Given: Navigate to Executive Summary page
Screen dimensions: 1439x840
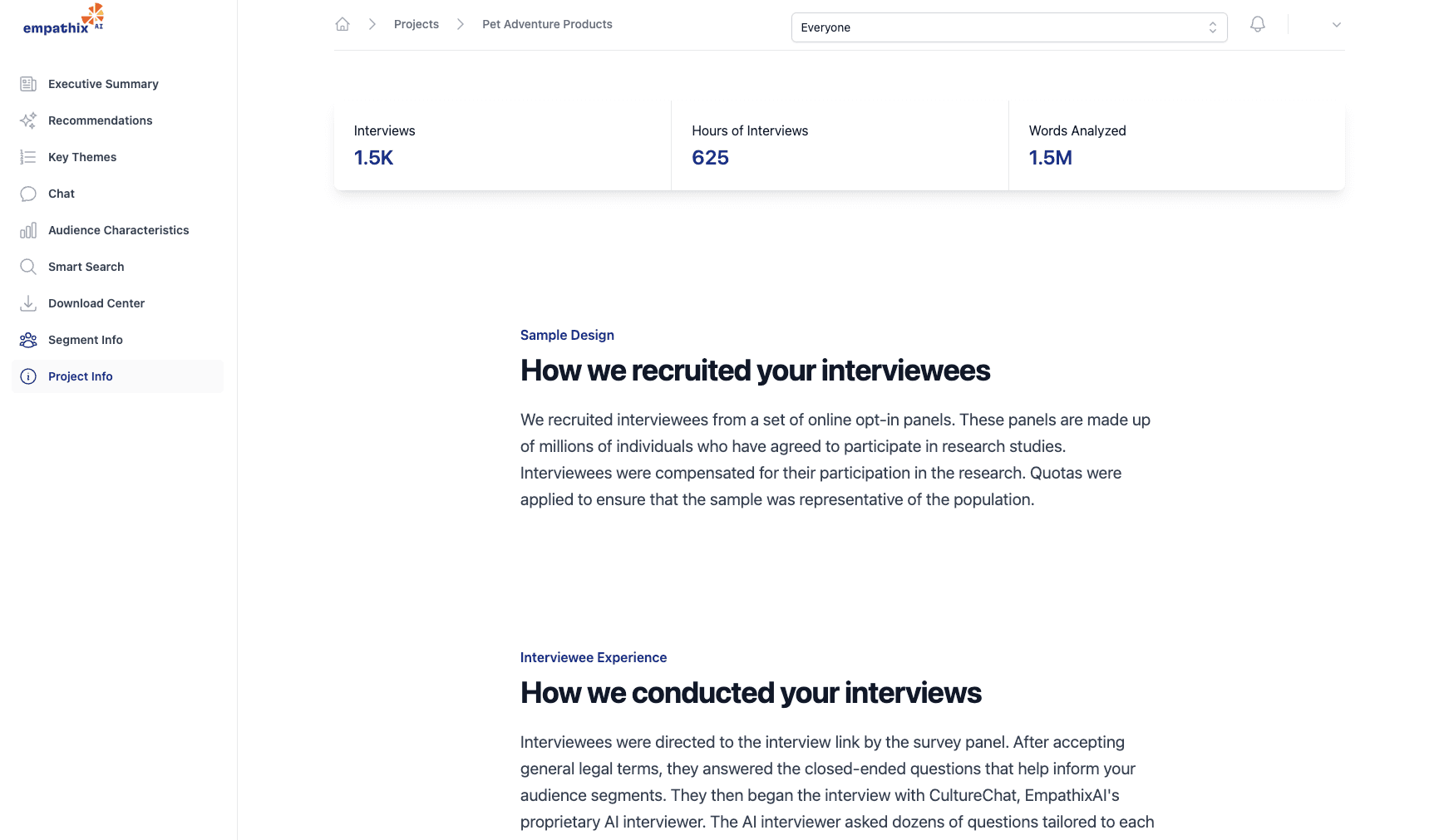Looking at the screenshot, I should 103,84.
